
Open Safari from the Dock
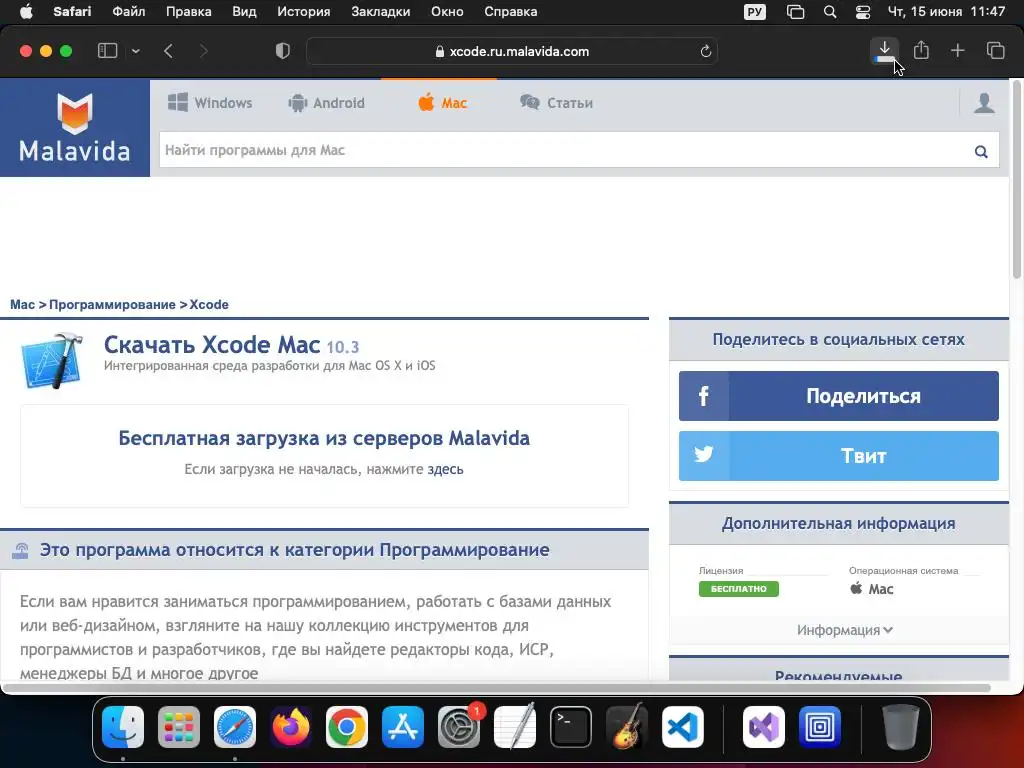coord(235,727)
